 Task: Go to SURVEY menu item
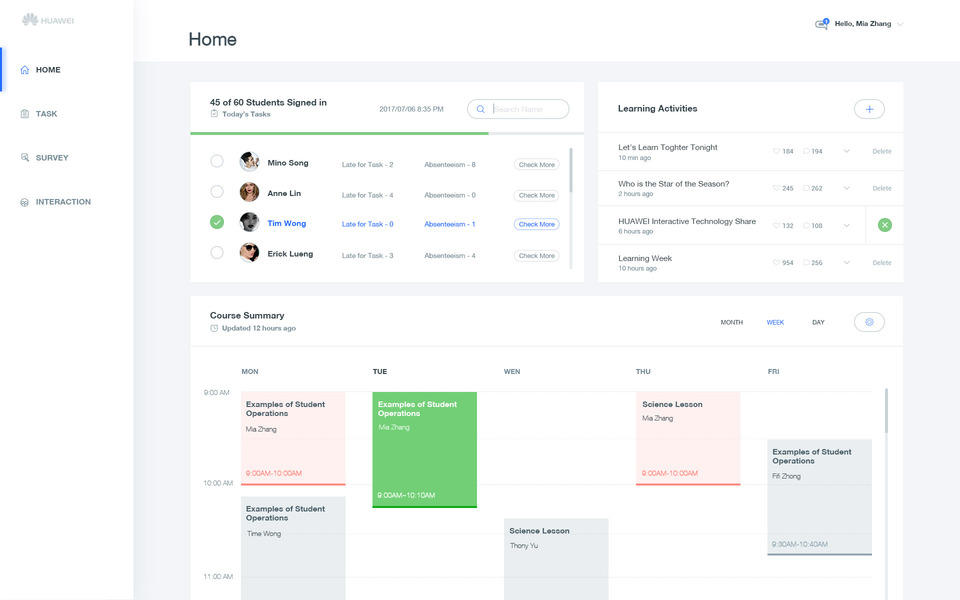click(52, 158)
